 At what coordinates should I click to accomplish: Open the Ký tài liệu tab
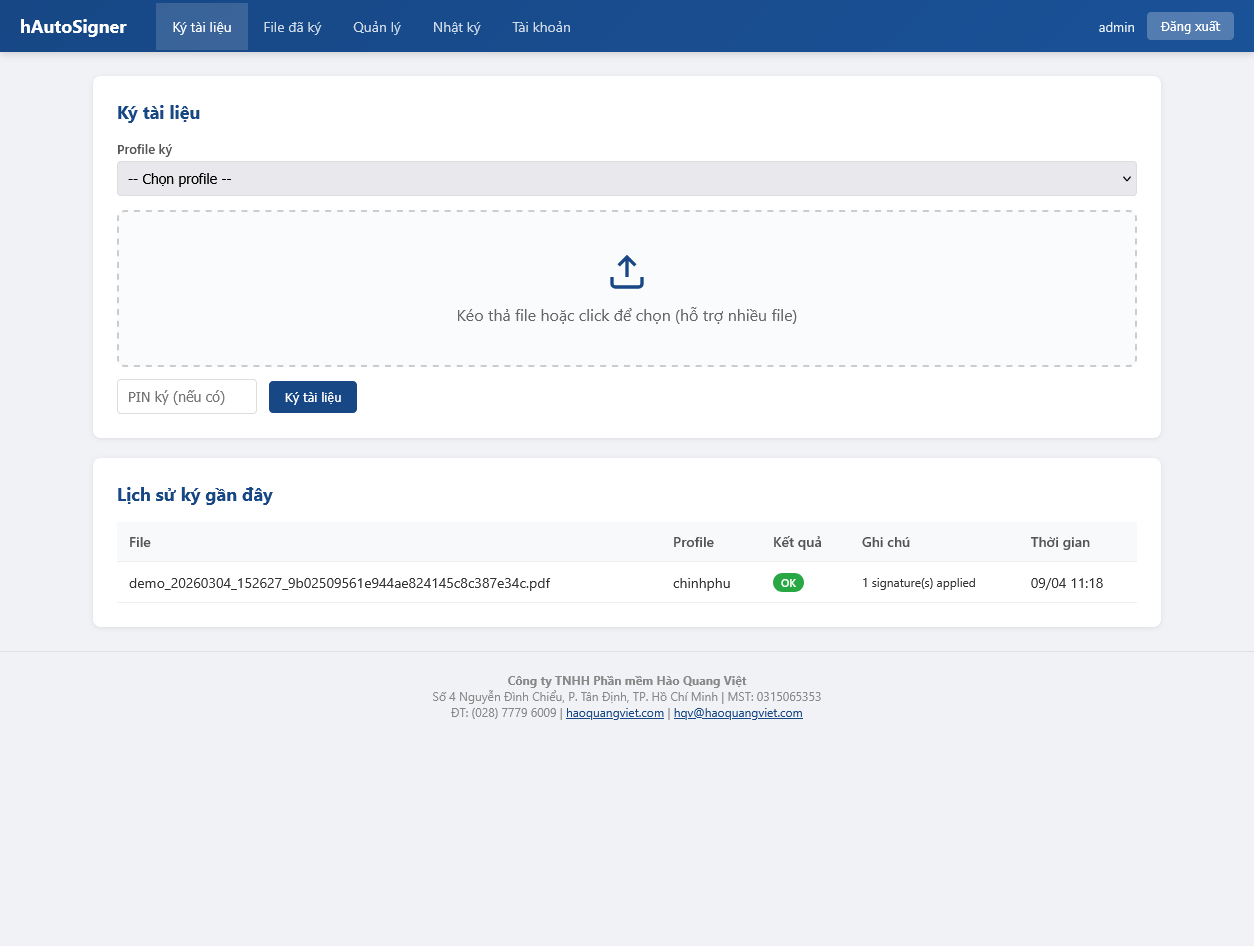[x=202, y=27]
